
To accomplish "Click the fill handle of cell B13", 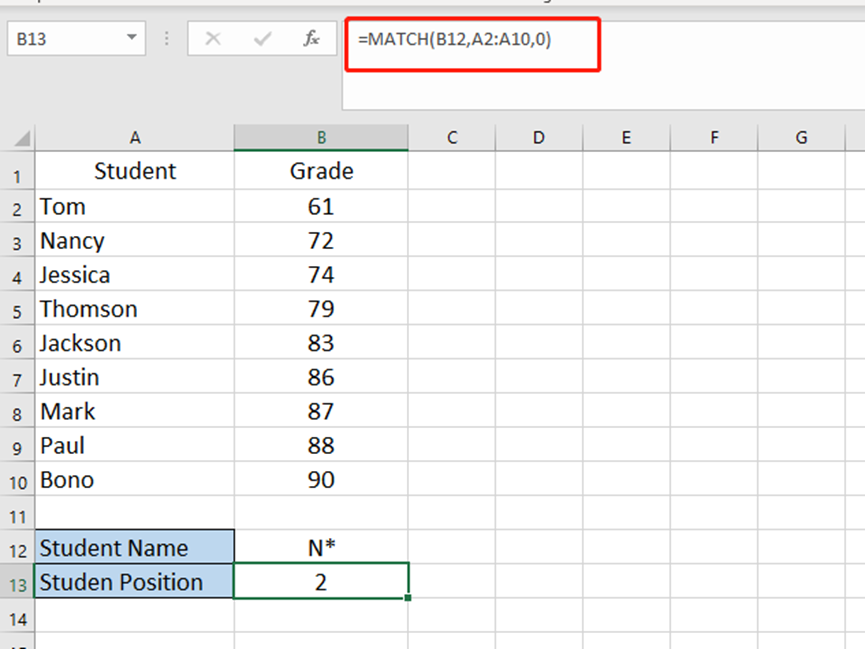I will point(408,598).
